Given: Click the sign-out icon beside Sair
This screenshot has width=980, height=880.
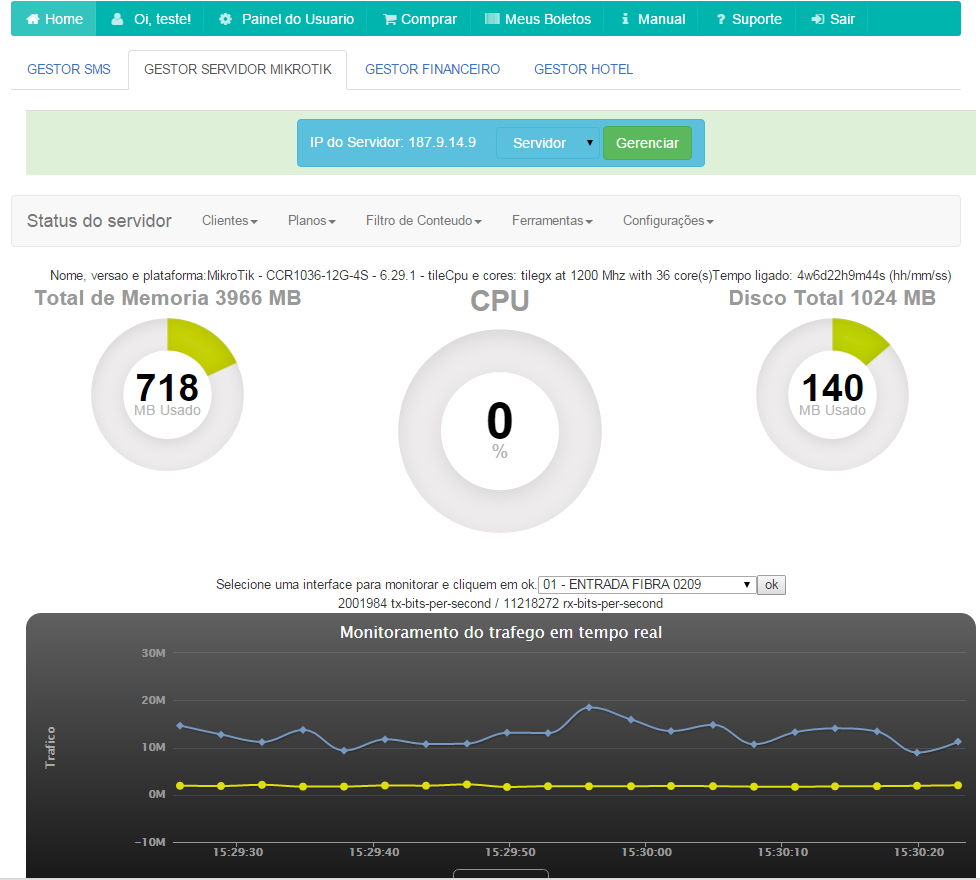Looking at the screenshot, I should click(818, 19).
